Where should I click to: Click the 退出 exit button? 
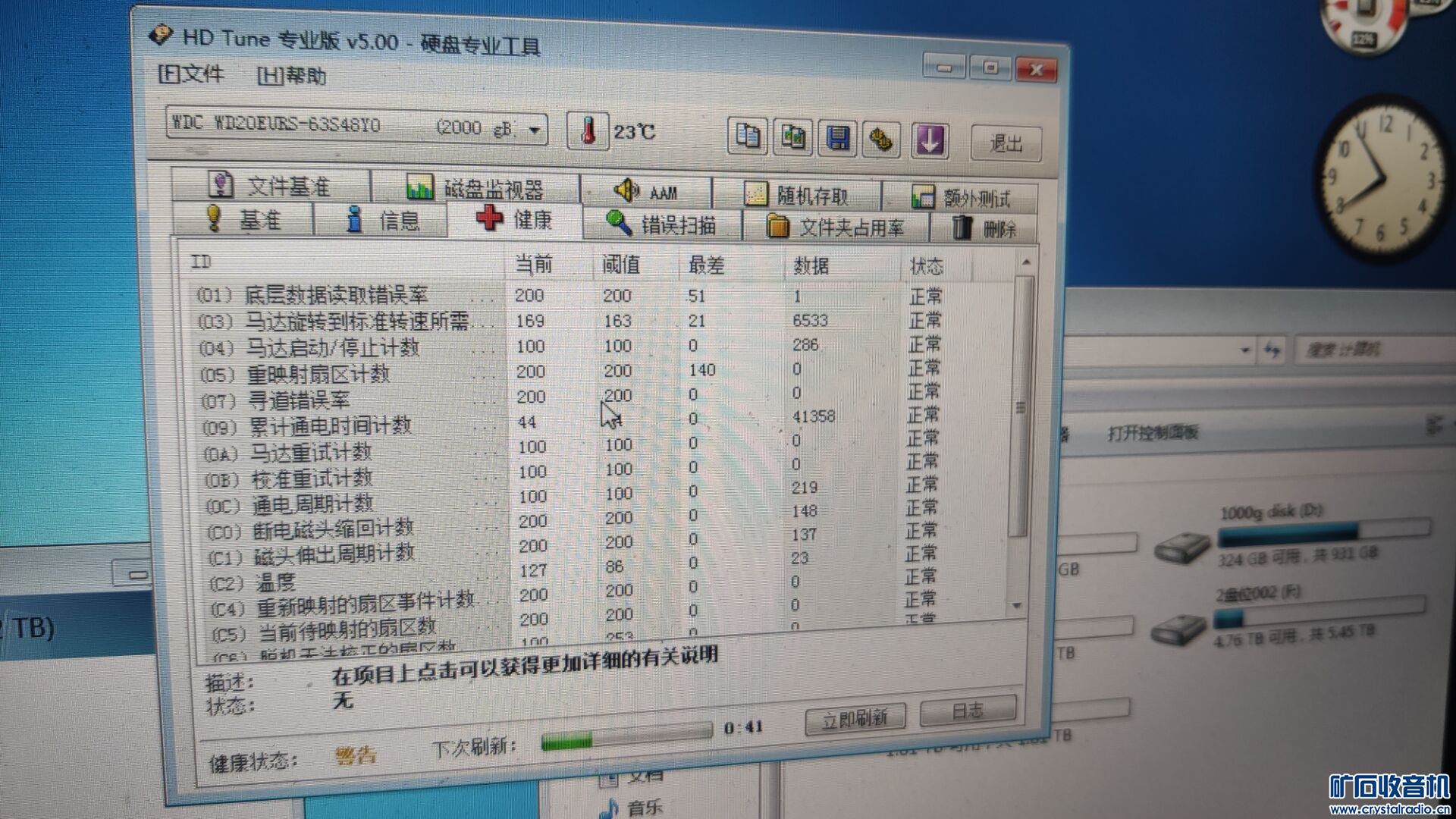pyautogui.click(x=1006, y=143)
